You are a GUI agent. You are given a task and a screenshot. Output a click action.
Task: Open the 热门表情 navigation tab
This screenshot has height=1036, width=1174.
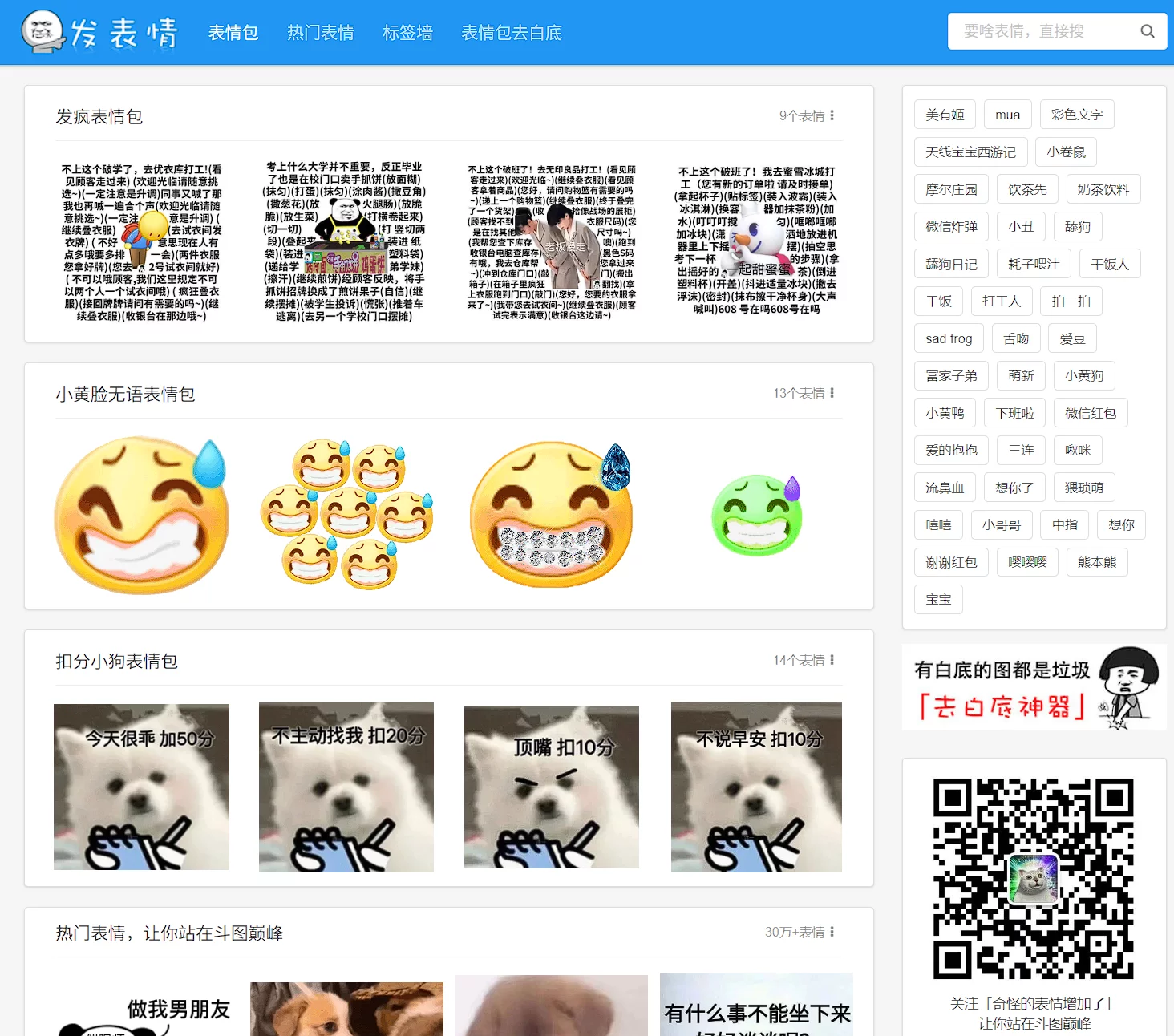[320, 33]
